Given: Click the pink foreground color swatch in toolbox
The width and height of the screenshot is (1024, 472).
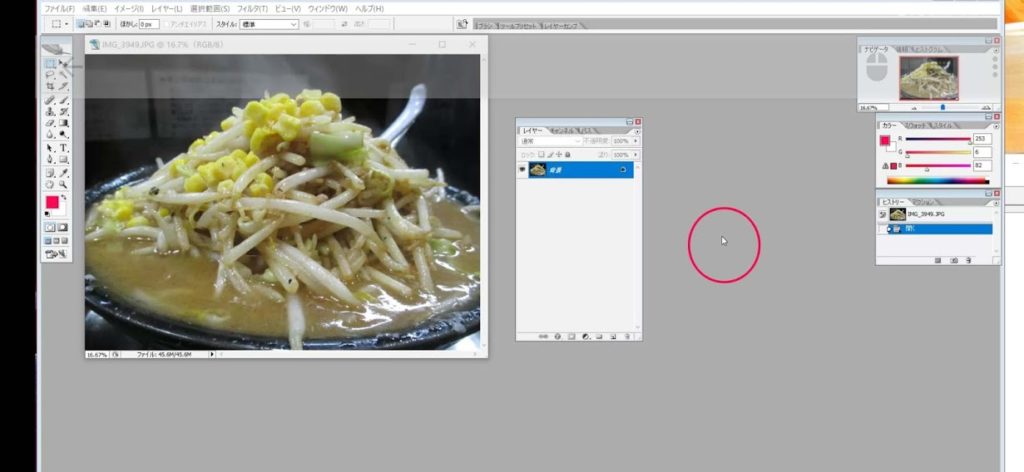Looking at the screenshot, I should tap(52, 202).
